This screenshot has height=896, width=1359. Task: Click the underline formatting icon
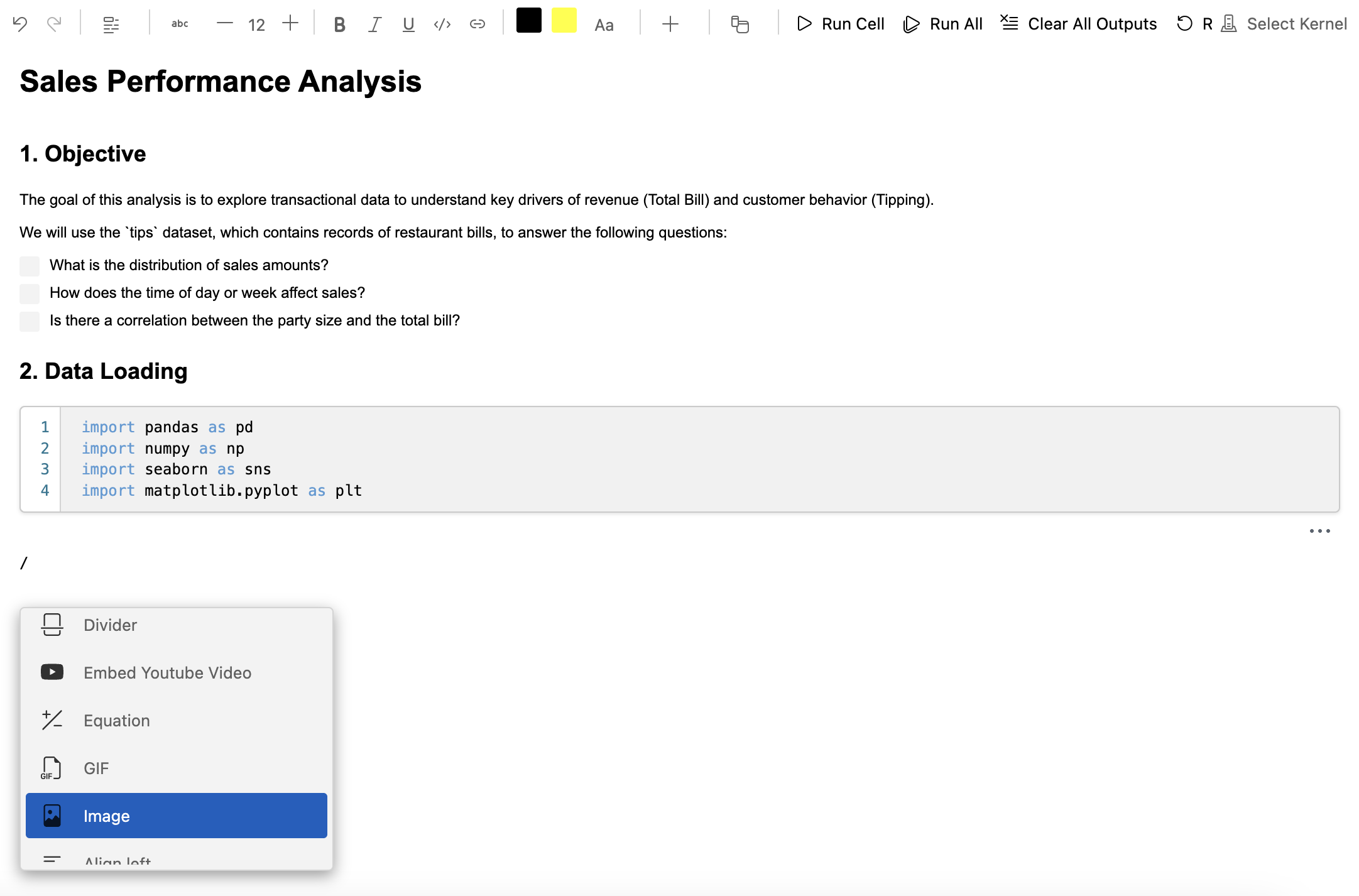pos(408,24)
